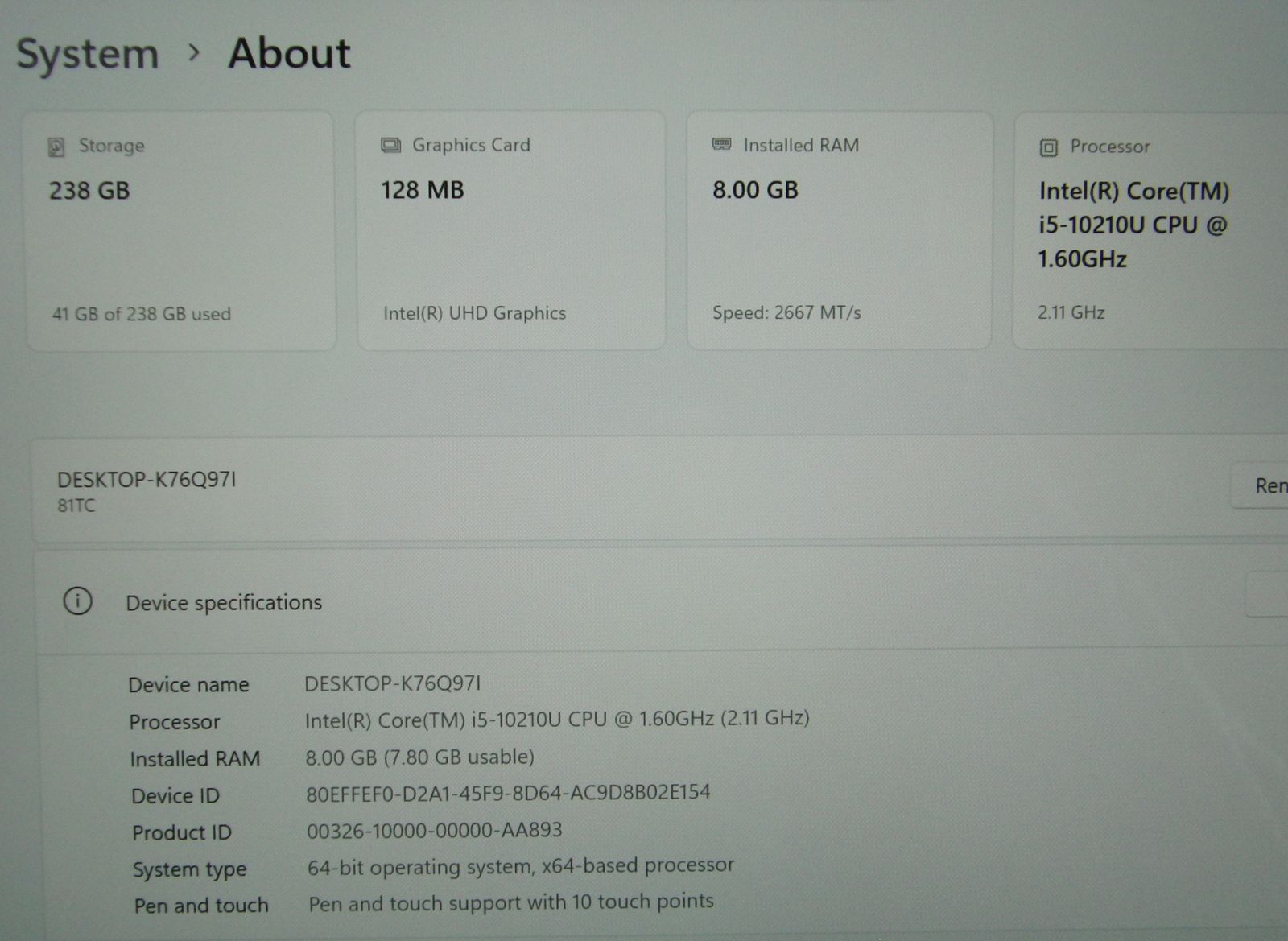This screenshot has width=1288, height=941.
Task: Click the Installed RAM chip icon
Action: click(722, 144)
